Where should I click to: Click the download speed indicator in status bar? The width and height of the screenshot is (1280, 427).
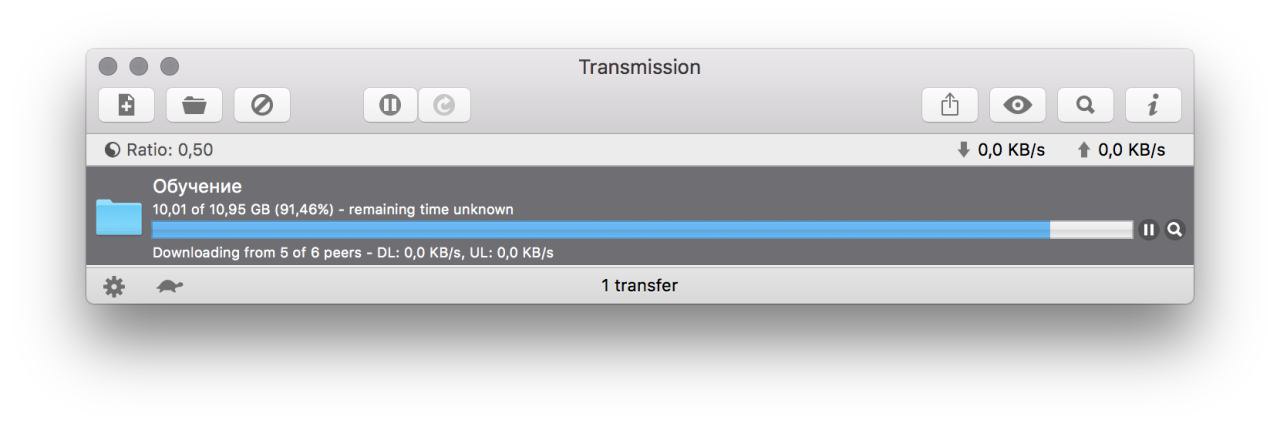1000,150
